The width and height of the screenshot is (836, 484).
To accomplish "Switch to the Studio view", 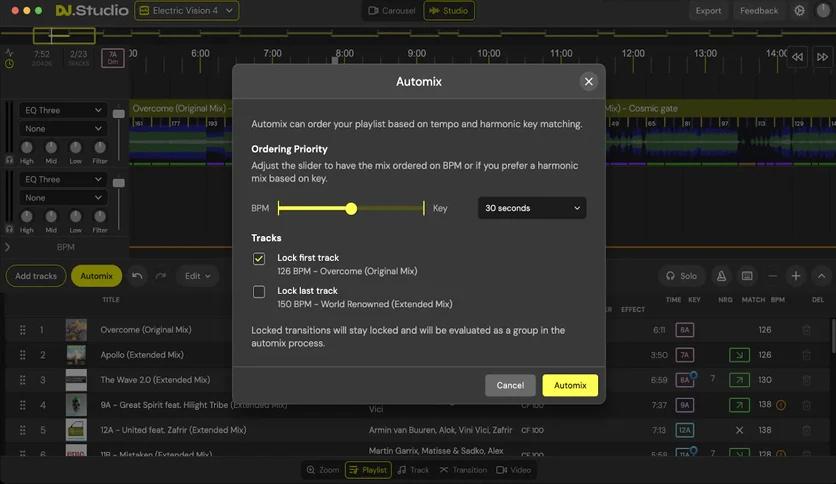I will 449,11.
